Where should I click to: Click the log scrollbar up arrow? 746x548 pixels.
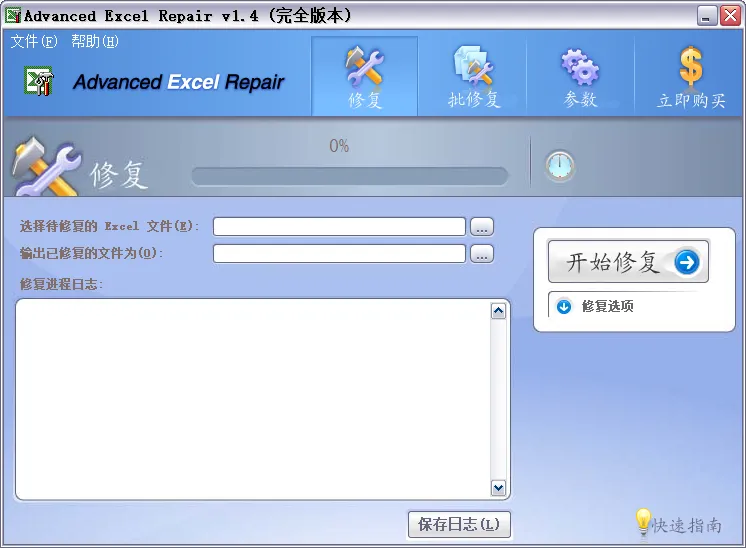click(x=498, y=311)
